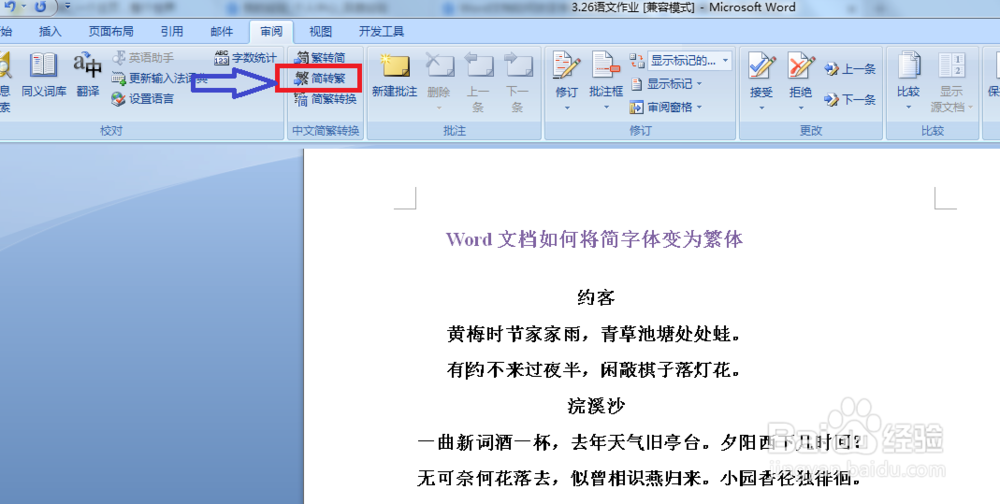Click 简转繁 to convert to traditional
This screenshot has width=1000, height=504.
point(321,78)
